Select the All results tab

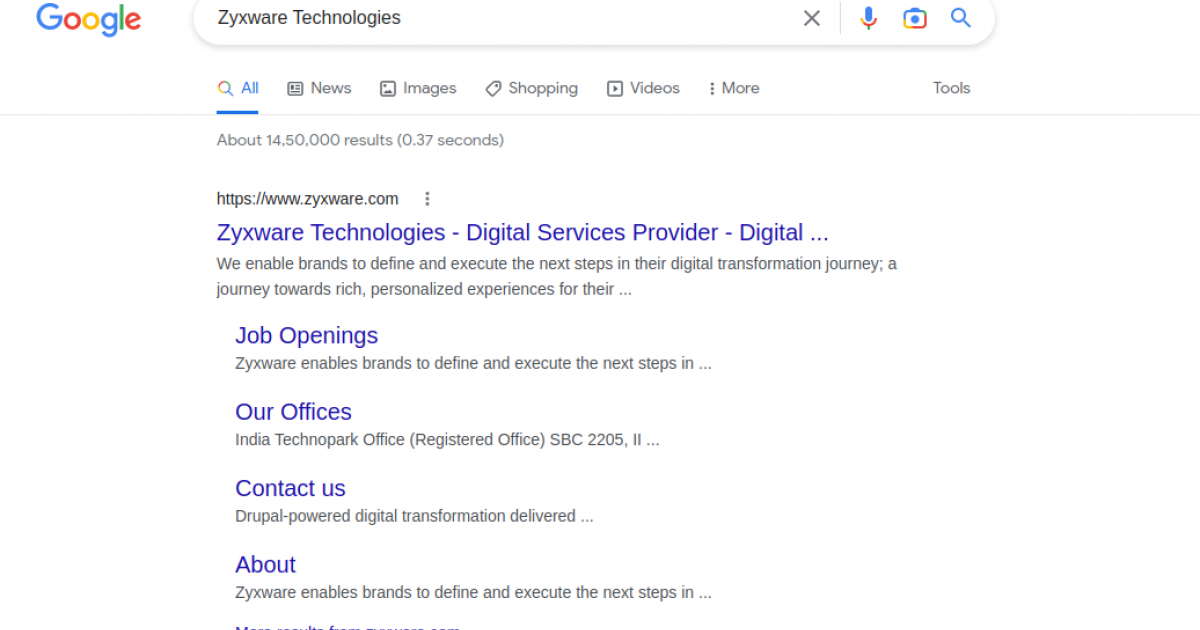point(239,88)
